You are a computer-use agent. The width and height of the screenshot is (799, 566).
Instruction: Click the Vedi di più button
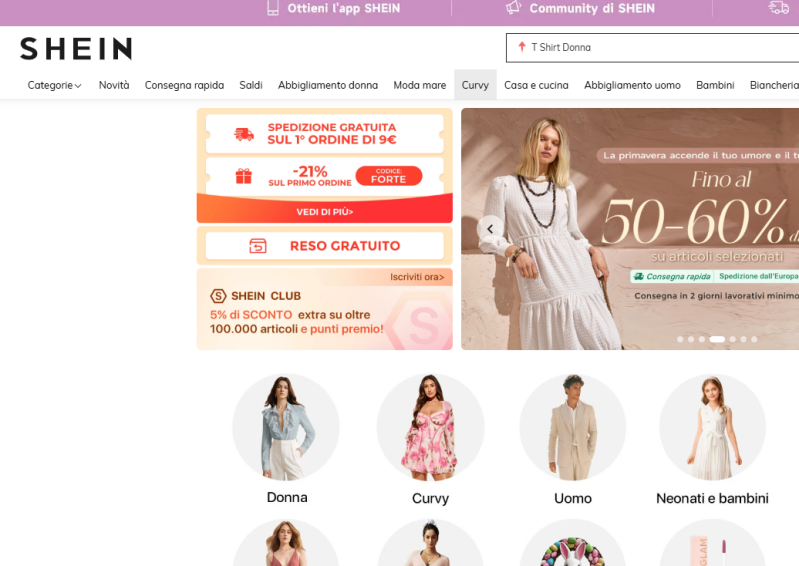(x=325, y=211)
